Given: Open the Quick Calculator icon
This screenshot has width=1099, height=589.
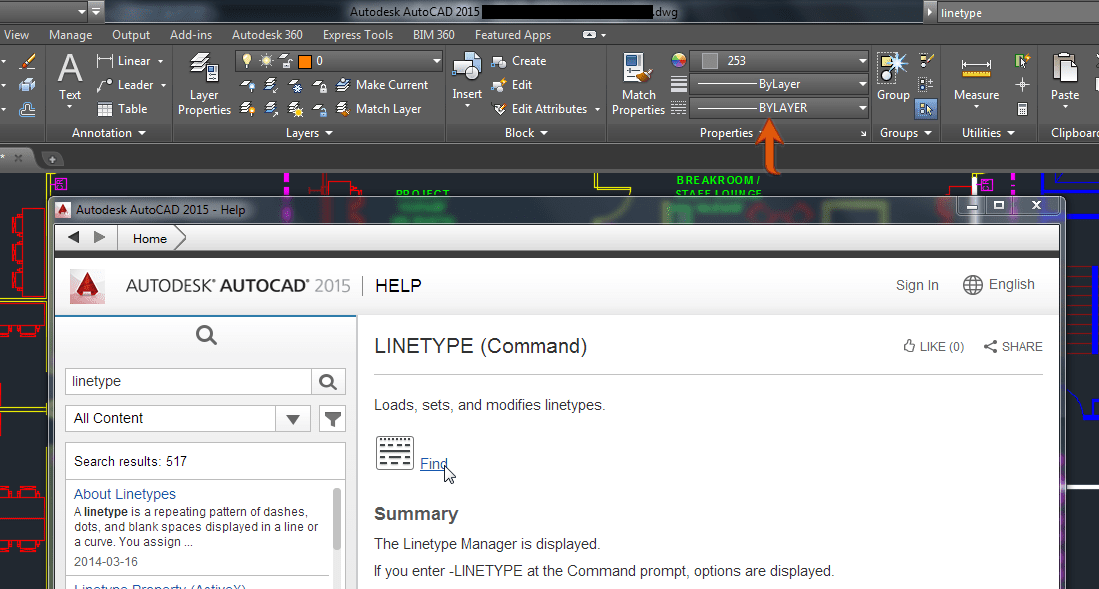Looking at the screenshot, I should coord(1022,109).
